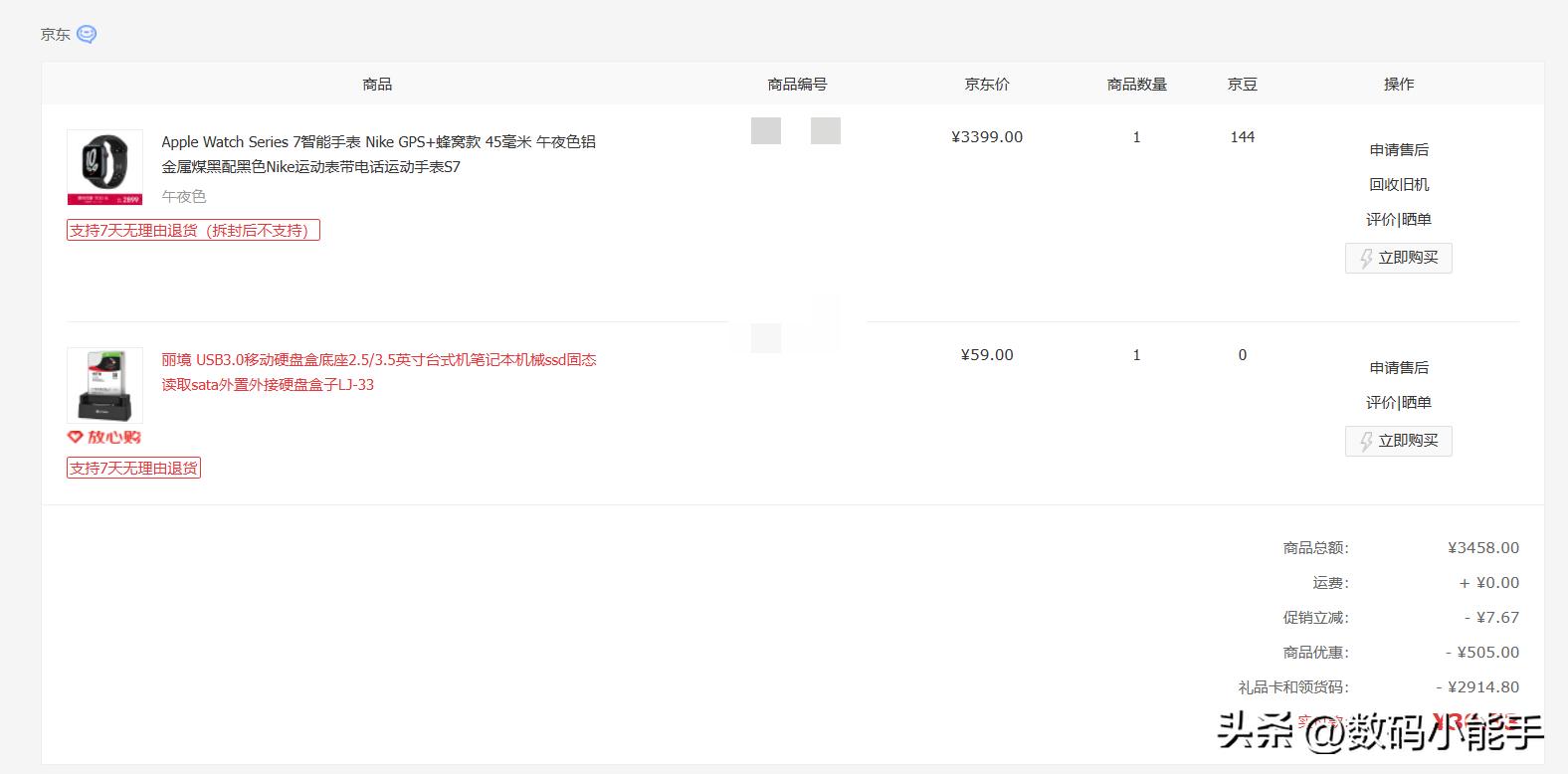Click the 商品数量 column header
Screen dimensions: 1568x774
pyautogui.click(x=1137, y=85)
